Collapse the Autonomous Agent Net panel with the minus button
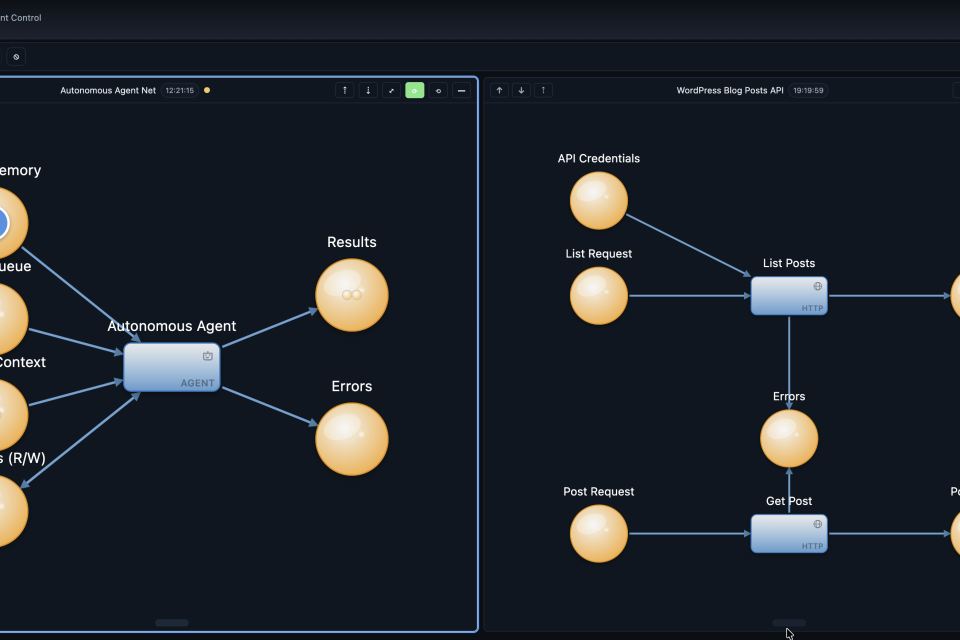 coord(461,90)
